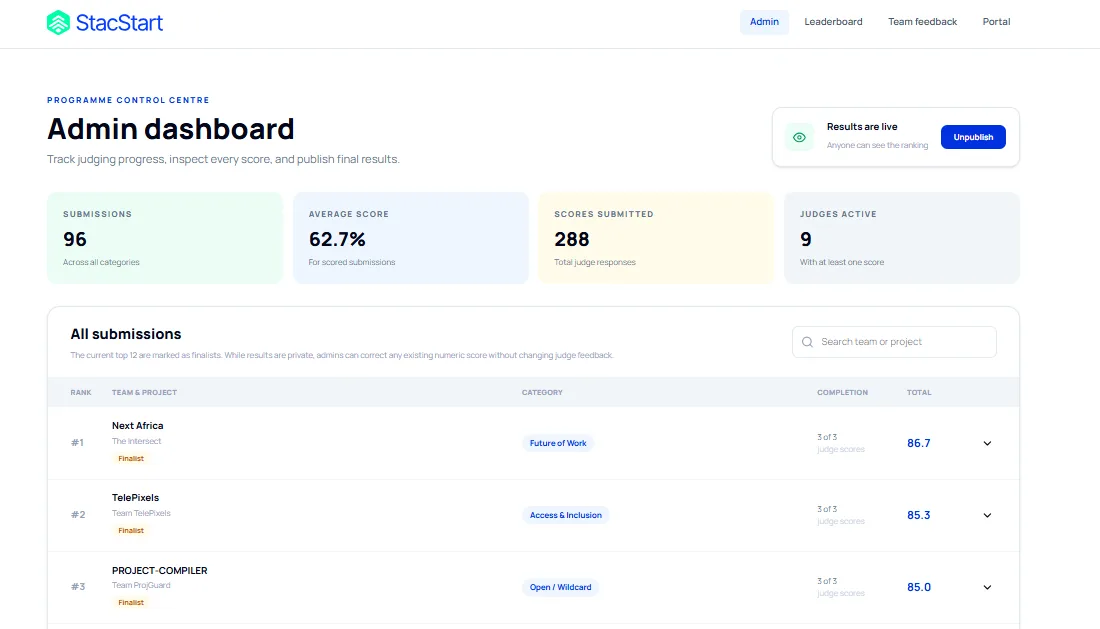
Task: Click the Submissions 96 stat card
Action: tap(165, 238)
